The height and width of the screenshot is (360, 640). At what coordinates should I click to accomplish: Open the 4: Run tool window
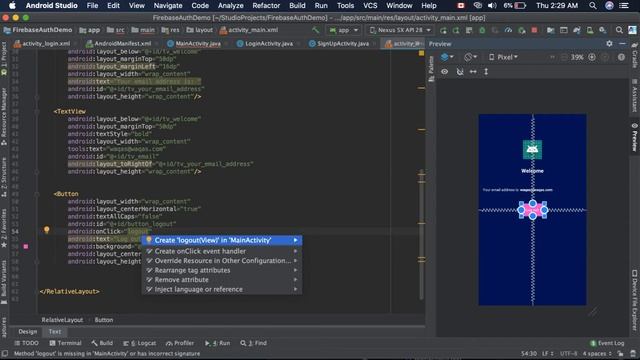tap(218, 343)
